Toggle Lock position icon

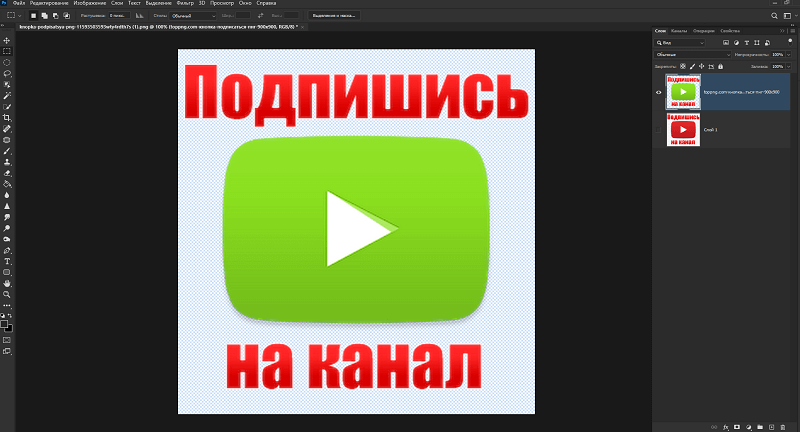coord(702,66)
